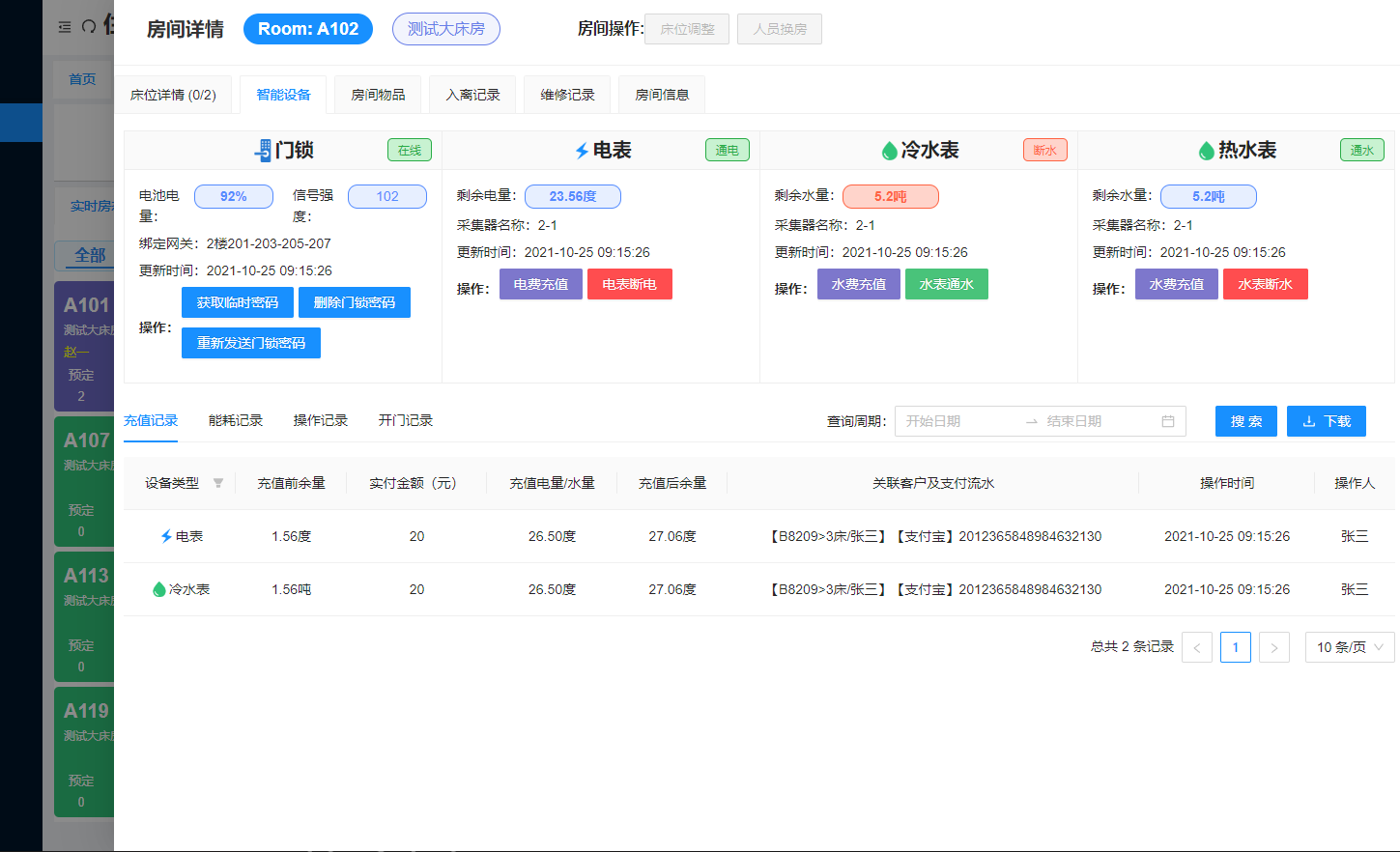Viewport: 1400px width, 852px height.
Task: Click 水费充值 in 热水表 panel
Action: coord(1177,284)
